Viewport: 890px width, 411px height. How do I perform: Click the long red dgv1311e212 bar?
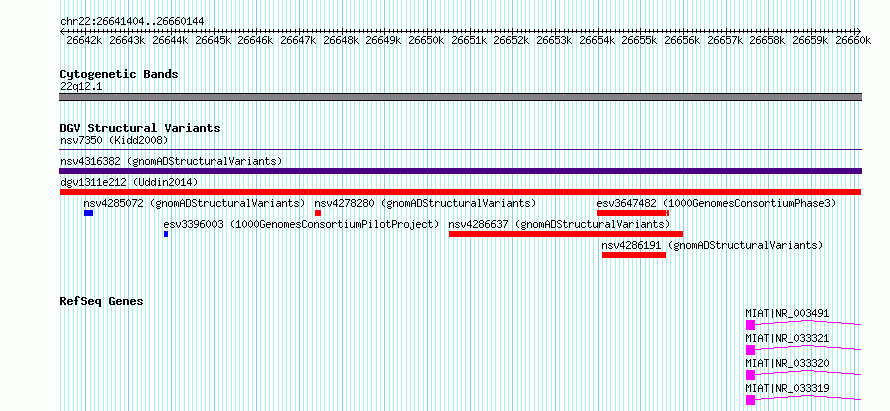click(460, 192)
